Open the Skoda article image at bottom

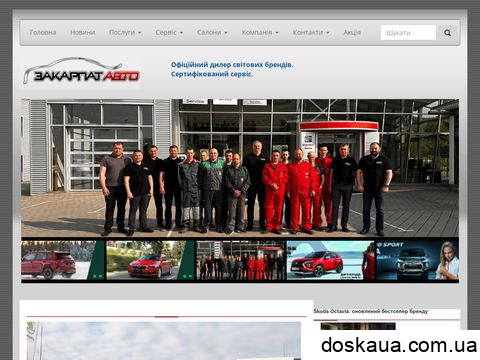164,341
